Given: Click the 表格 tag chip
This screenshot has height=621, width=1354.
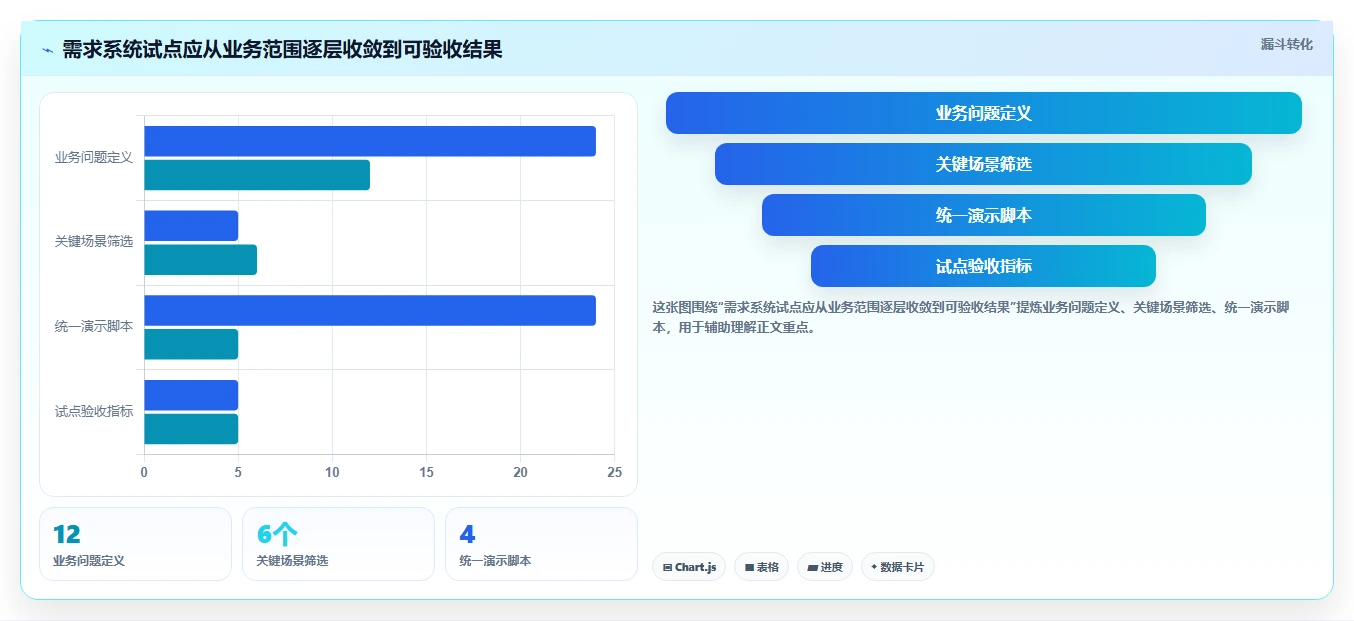Looking at the screenshot, I should 761,567.
